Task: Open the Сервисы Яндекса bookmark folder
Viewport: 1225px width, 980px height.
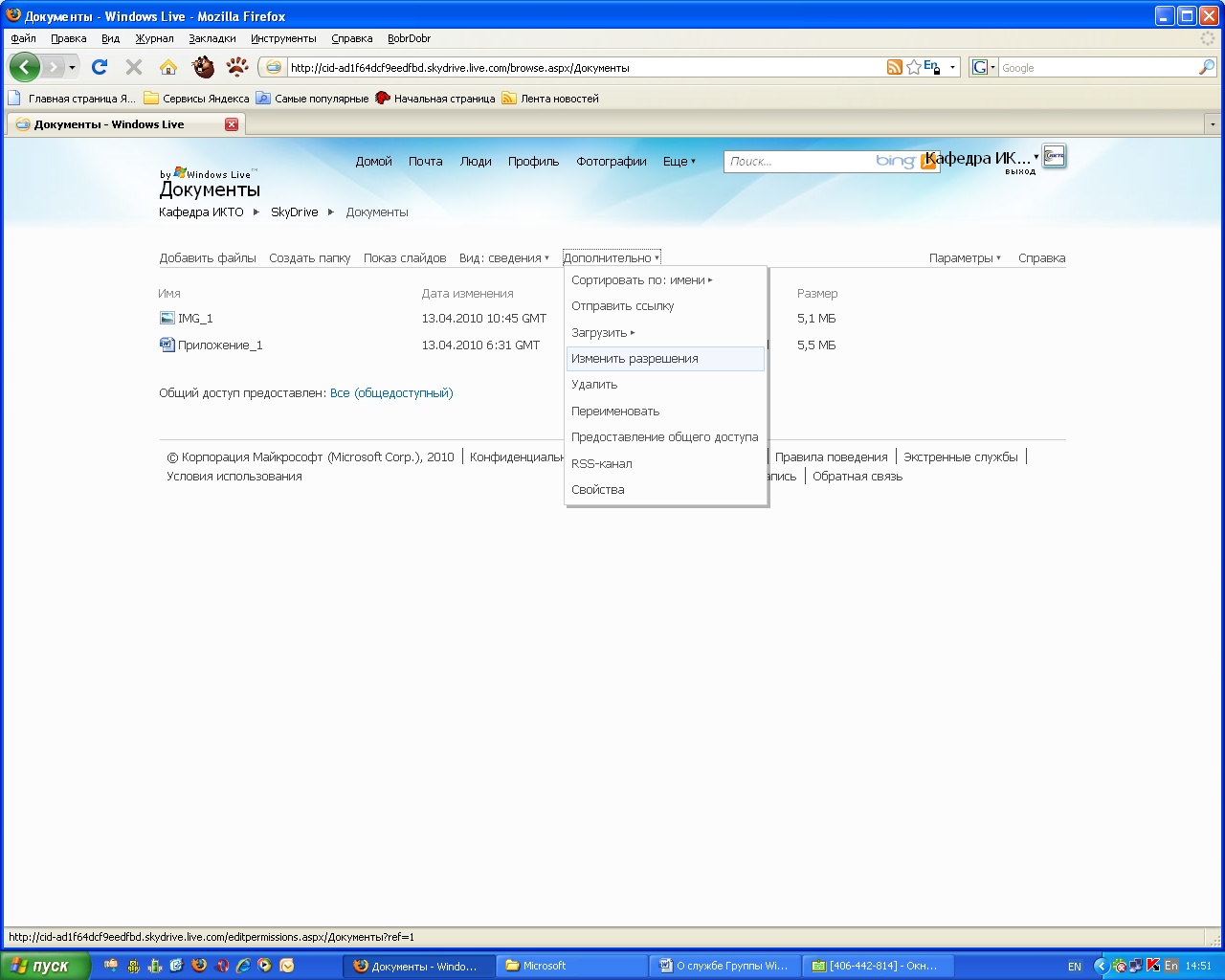Action: click(x=196, y=98)
